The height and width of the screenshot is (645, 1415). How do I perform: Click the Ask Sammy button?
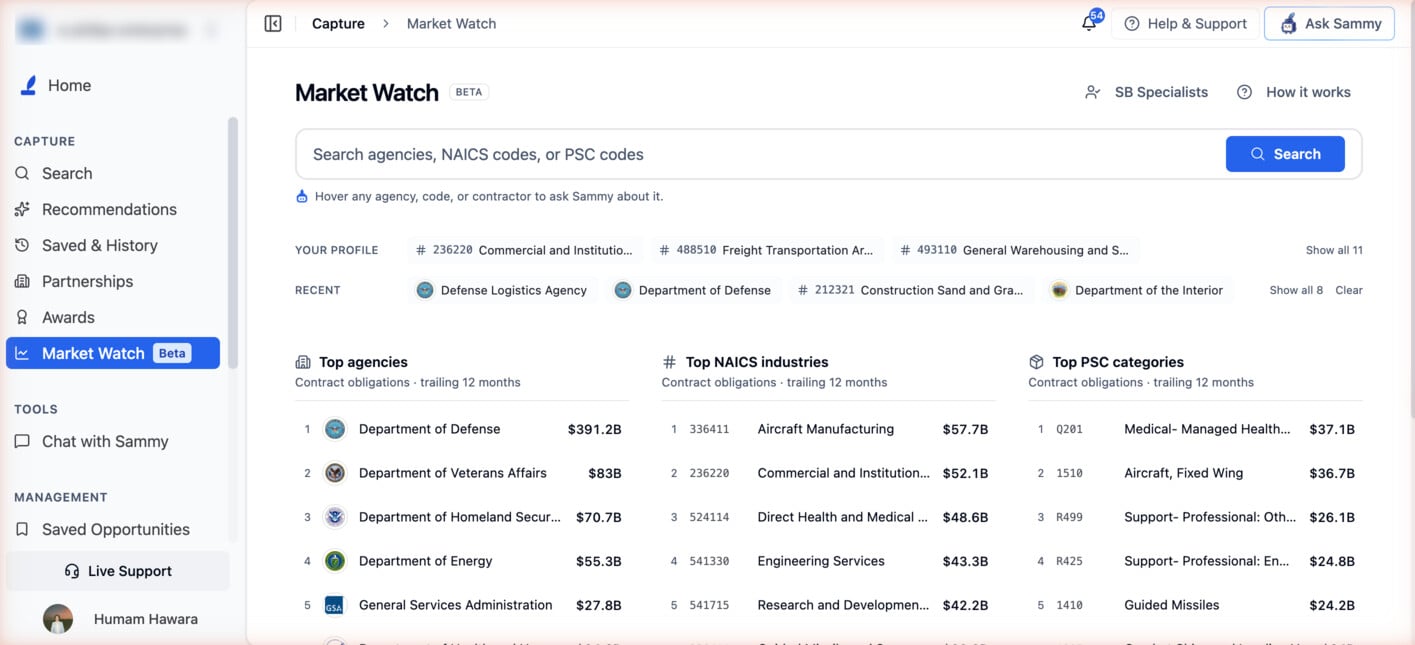point(1329,23)
